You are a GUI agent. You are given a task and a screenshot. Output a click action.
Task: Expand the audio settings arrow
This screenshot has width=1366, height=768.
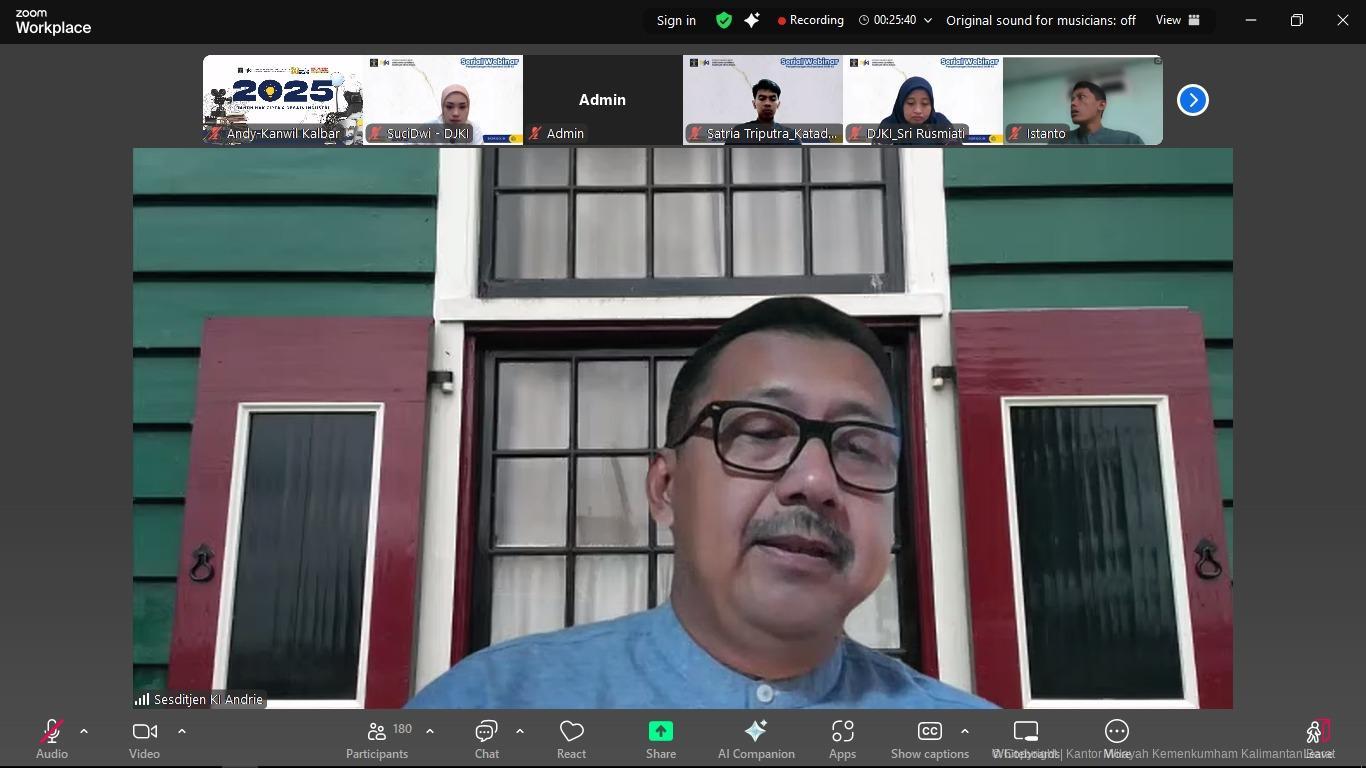[x=84, y=731]
